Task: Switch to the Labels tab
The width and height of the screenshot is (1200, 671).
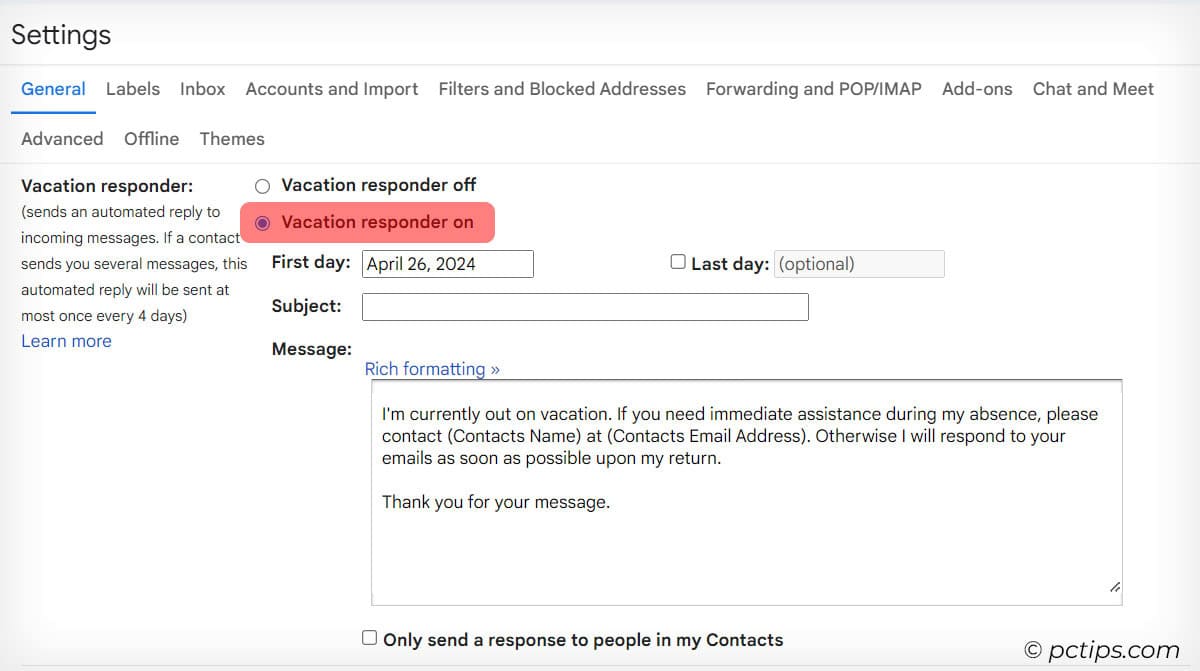Action: coord(132,89)
